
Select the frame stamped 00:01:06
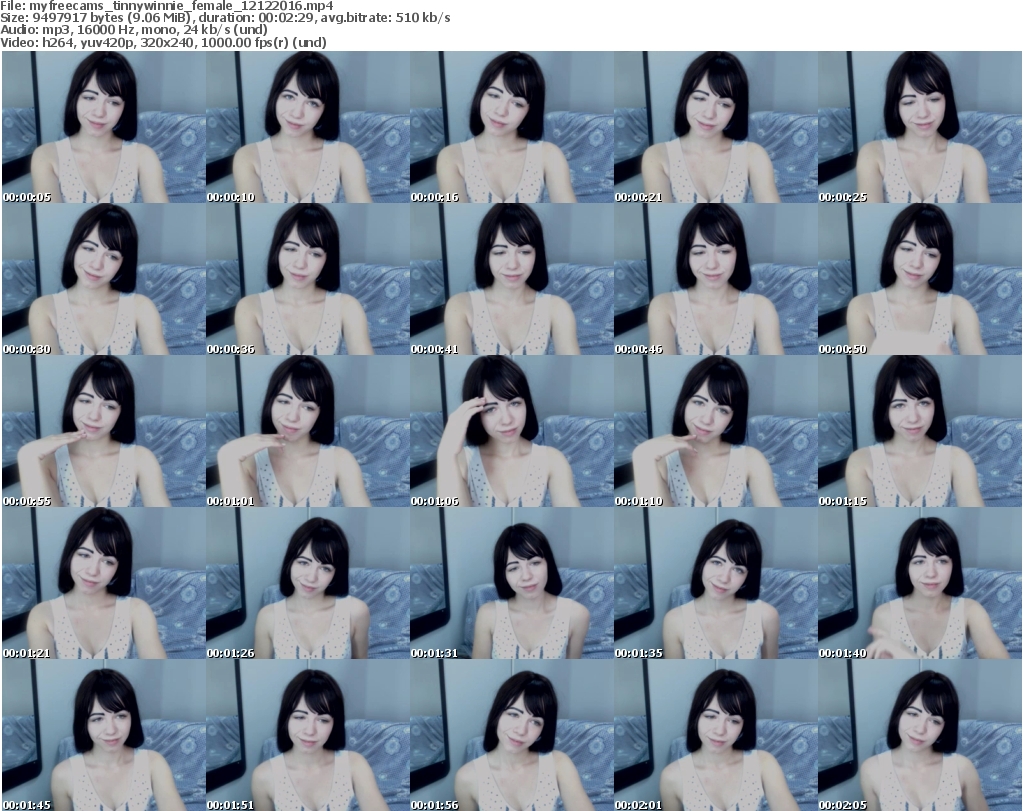(512, 431)
